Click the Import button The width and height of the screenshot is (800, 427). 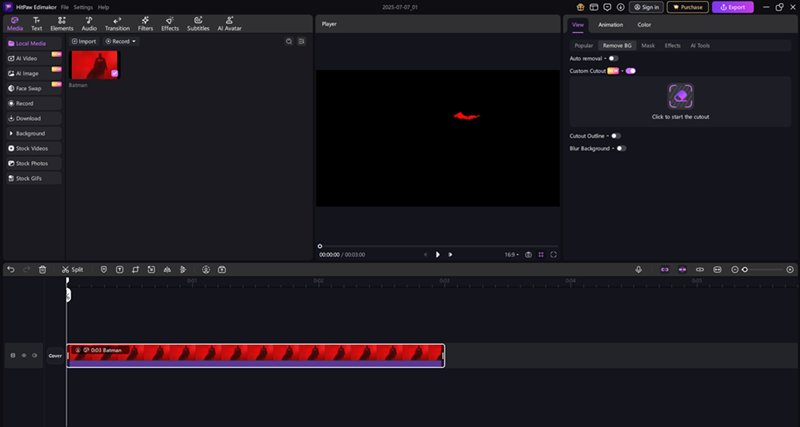[84, 41]
